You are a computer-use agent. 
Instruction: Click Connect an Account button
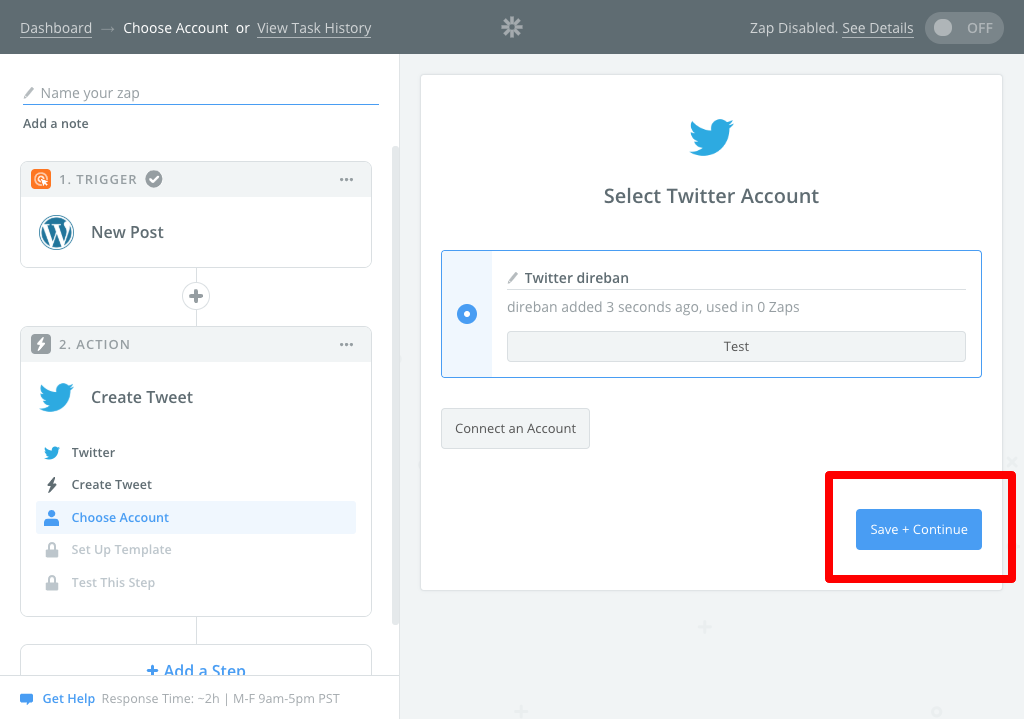pos(515,428)
